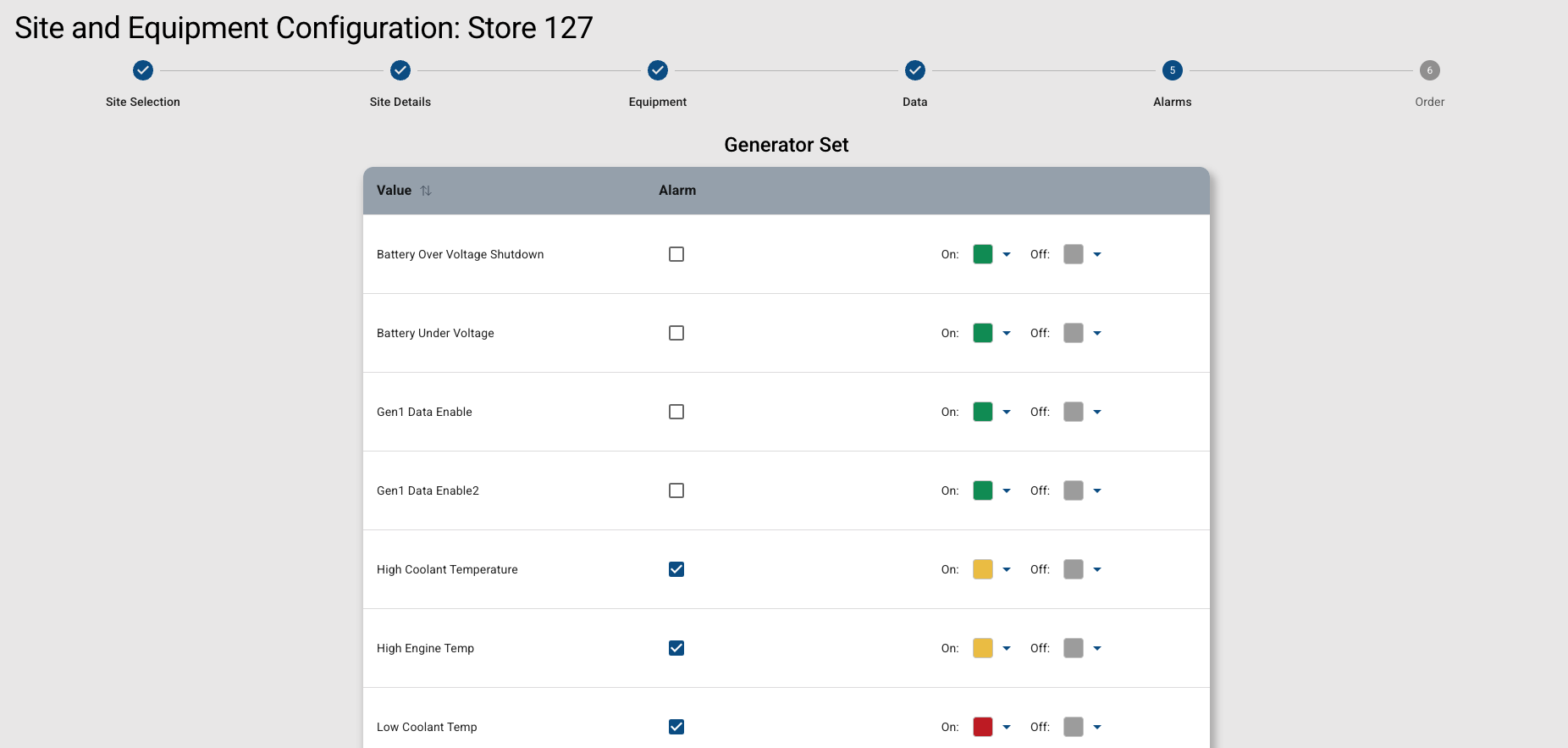Click the Order step label
Viewport: 1568px width, 748px height.
(1429, 102)
